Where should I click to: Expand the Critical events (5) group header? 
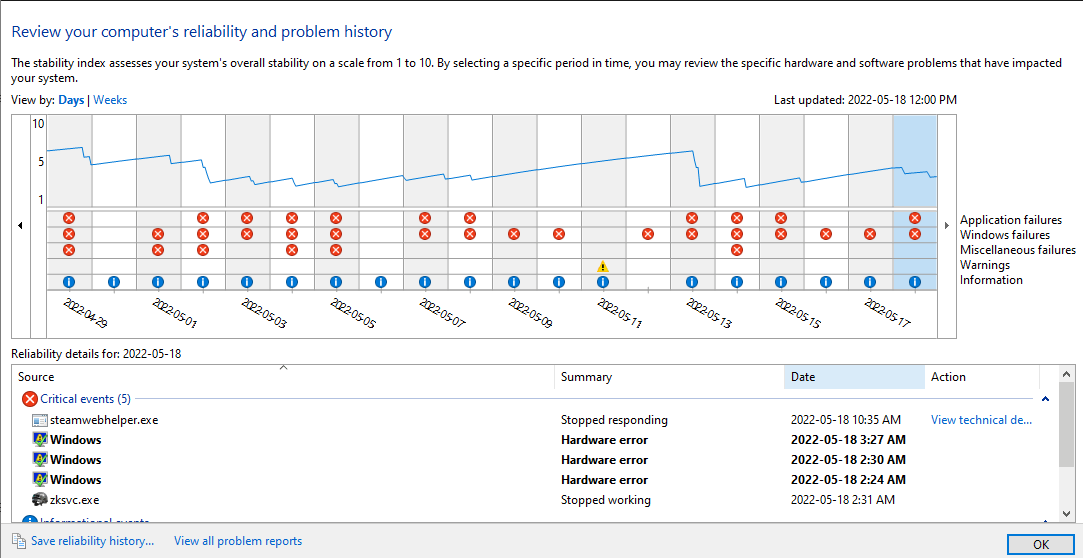pos(86,398)
